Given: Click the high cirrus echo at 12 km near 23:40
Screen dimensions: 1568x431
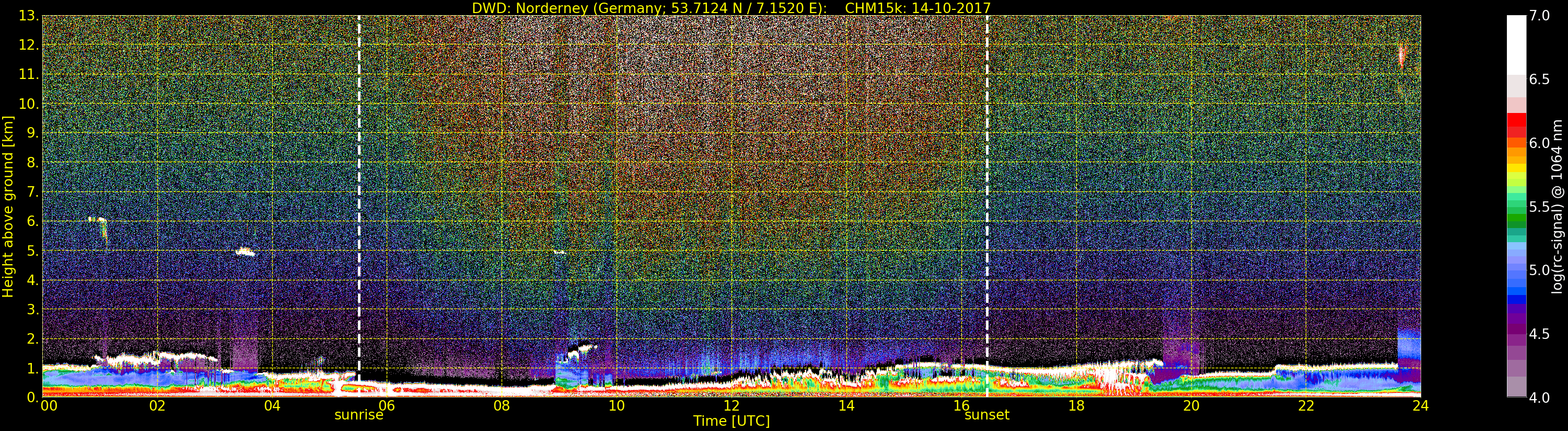Looking at the screenshot, I should coord(1402,56).
